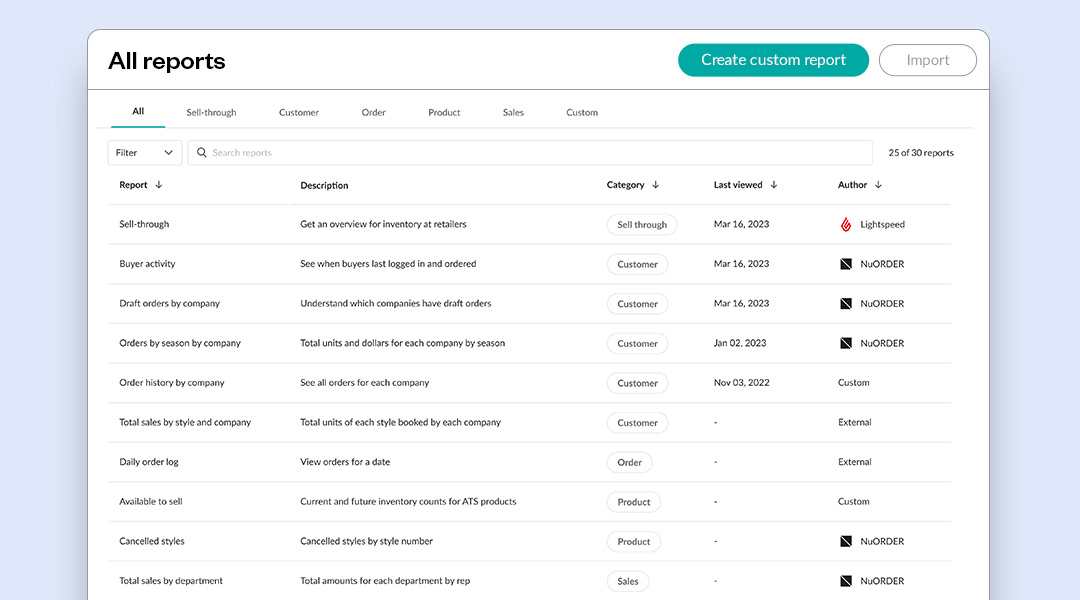Sort by Category column arrow
The width and height of the screenshot is (1080, 600).
click(x=656, y=185)
